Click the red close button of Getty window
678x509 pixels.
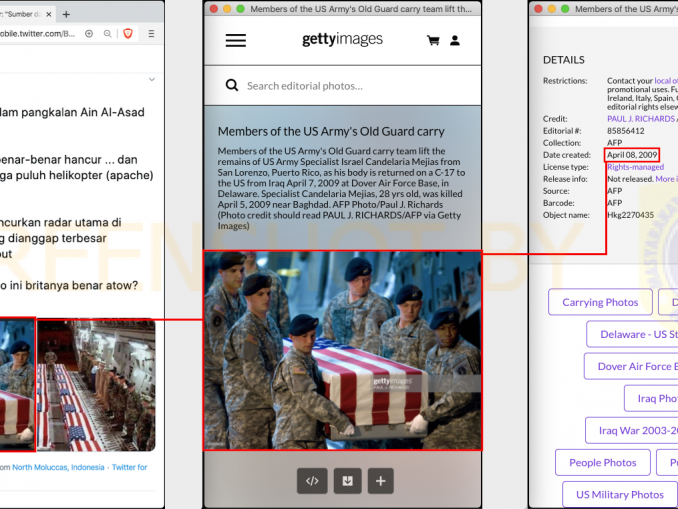[213, 9]
